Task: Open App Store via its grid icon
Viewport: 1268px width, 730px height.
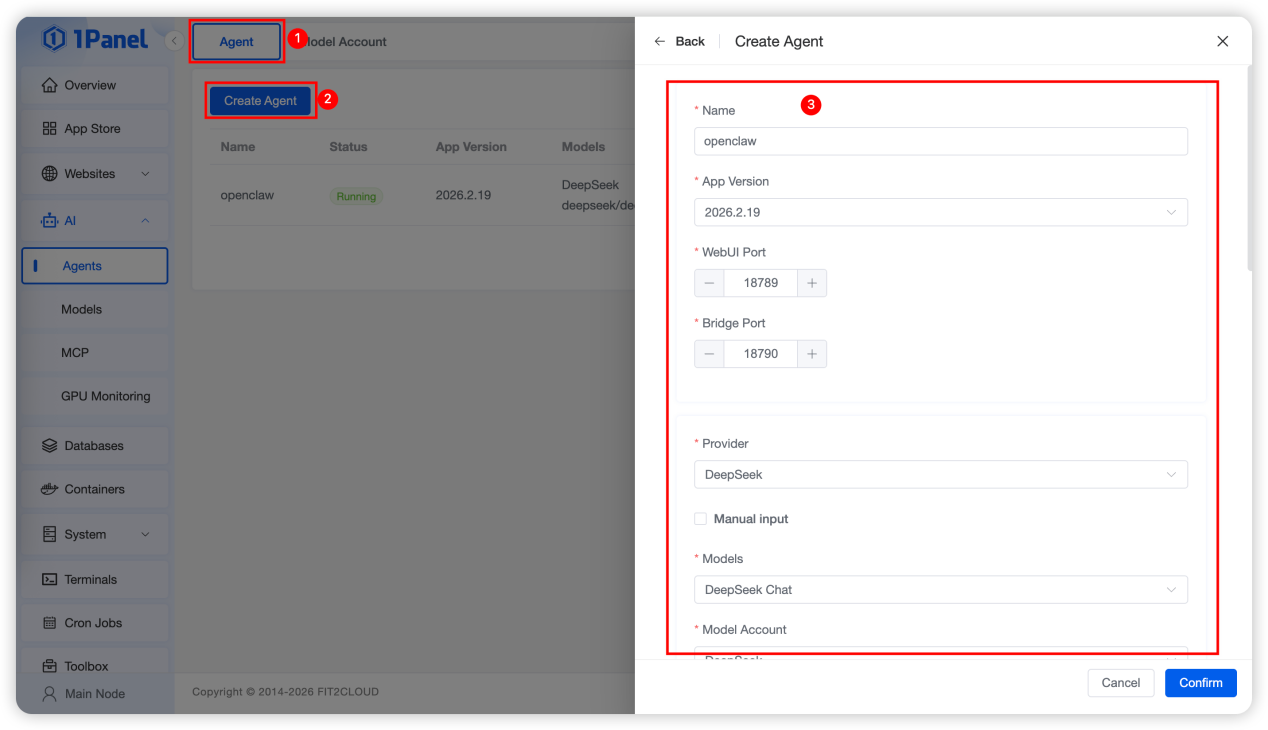Action: coord(49,129)
